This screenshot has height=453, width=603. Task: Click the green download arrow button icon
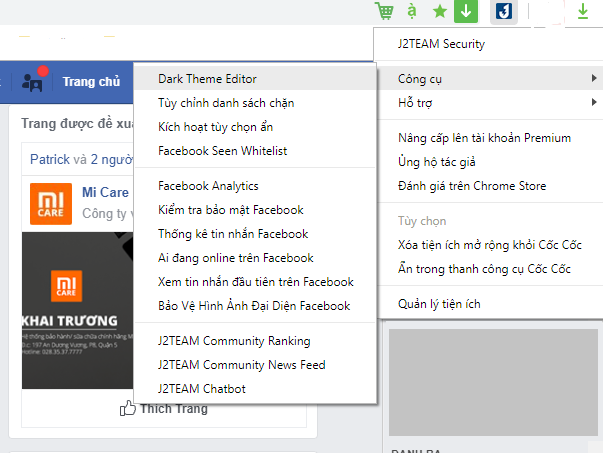point(466,12)
